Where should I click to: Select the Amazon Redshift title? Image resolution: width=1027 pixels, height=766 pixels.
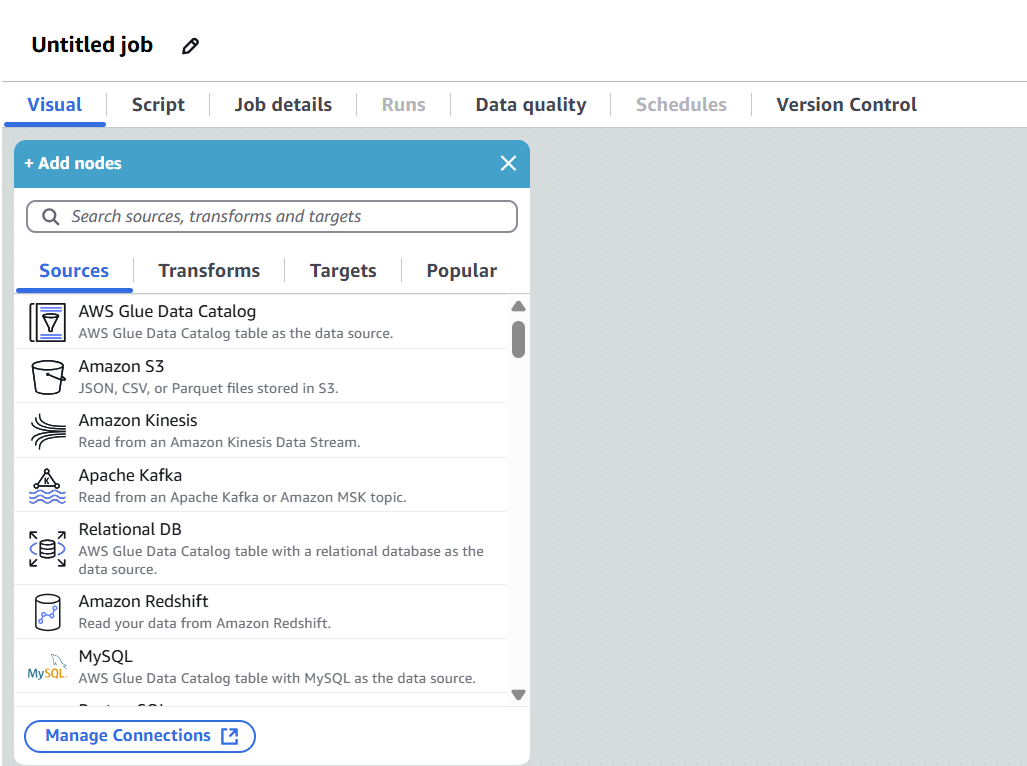[143, 601]
